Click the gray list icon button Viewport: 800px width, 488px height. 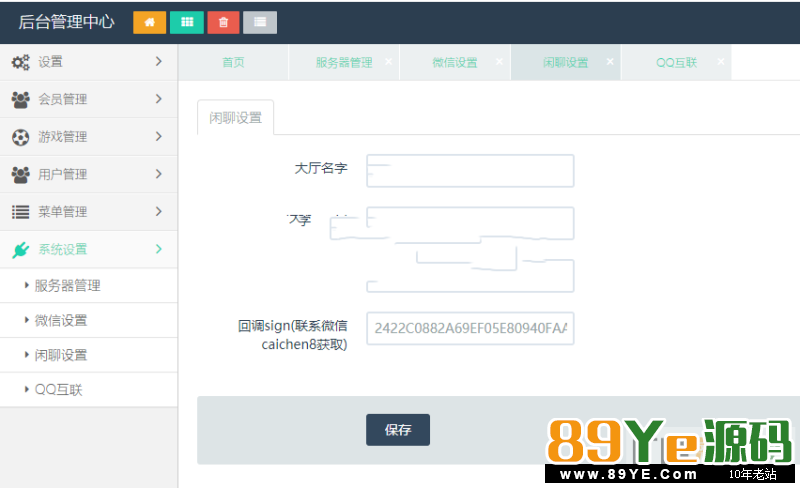(x=260, y=22)
